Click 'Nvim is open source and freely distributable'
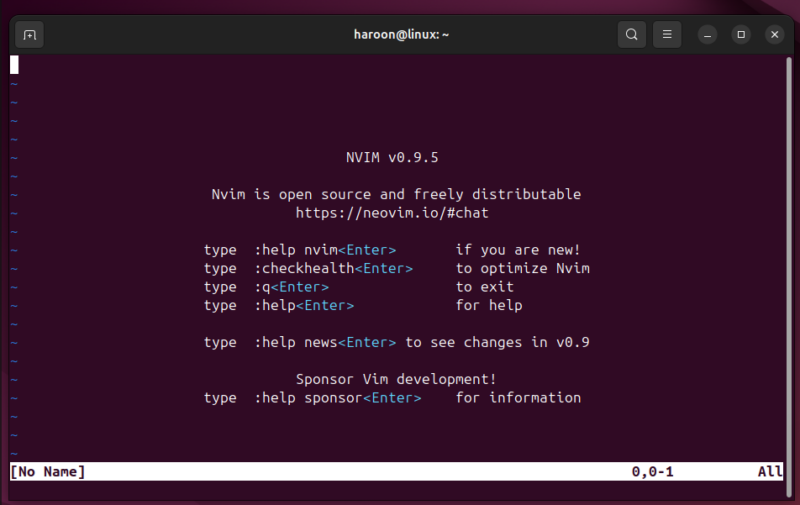Image resolution: width=800 pixels, height=505 pixels. pyautogui.click(x=396, y=194)
